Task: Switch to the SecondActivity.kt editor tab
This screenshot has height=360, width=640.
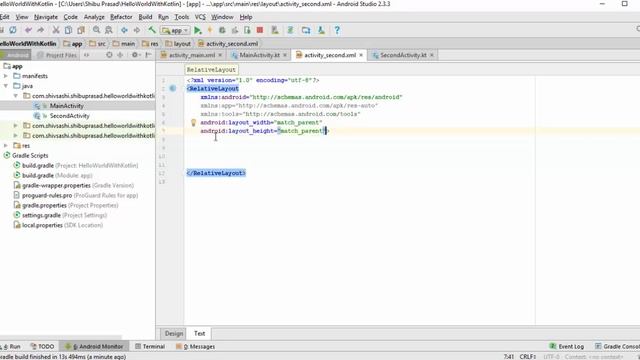Action: tap(403, 55)
